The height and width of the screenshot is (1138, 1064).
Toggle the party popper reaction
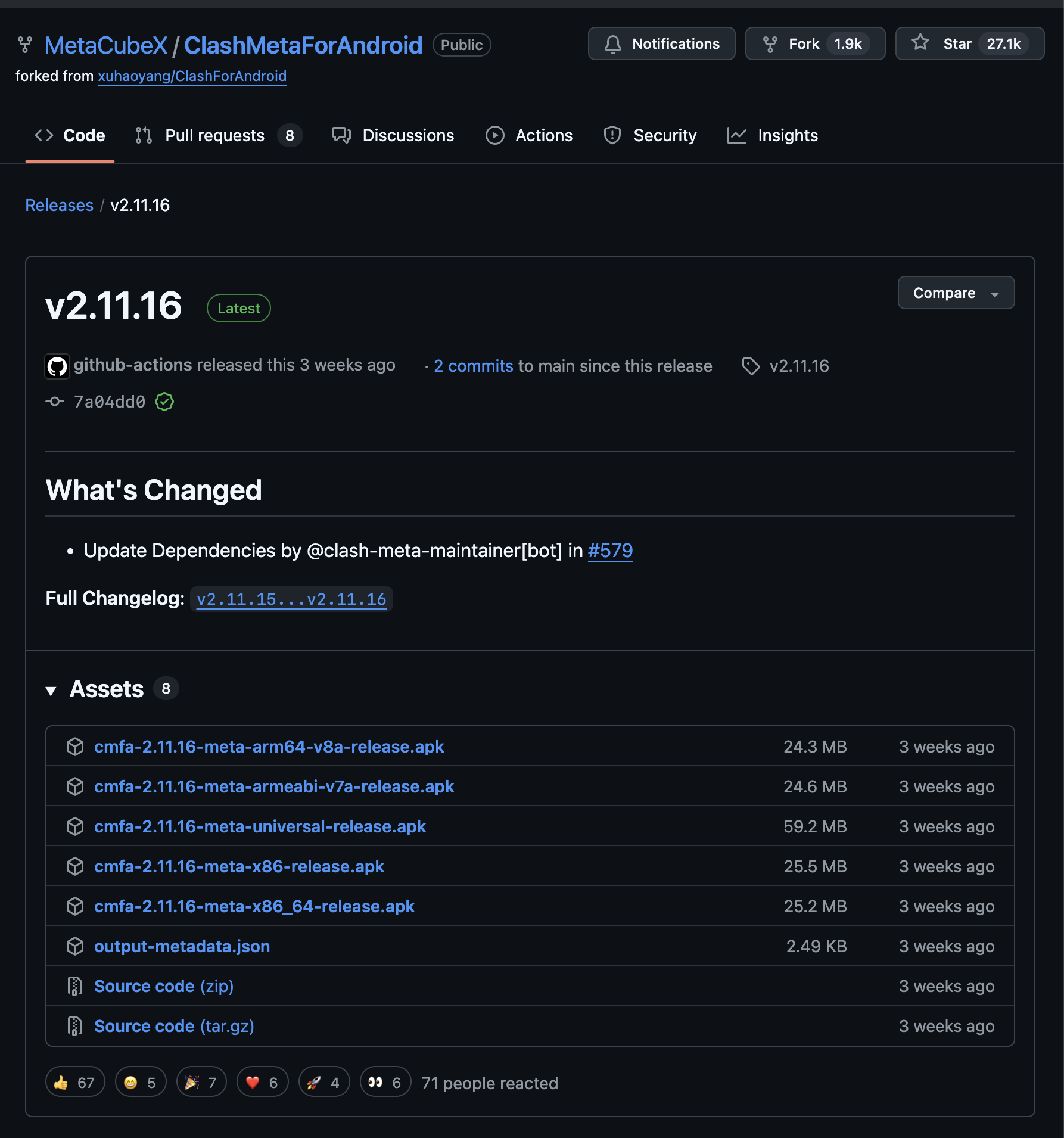[x=201, y=1082]
